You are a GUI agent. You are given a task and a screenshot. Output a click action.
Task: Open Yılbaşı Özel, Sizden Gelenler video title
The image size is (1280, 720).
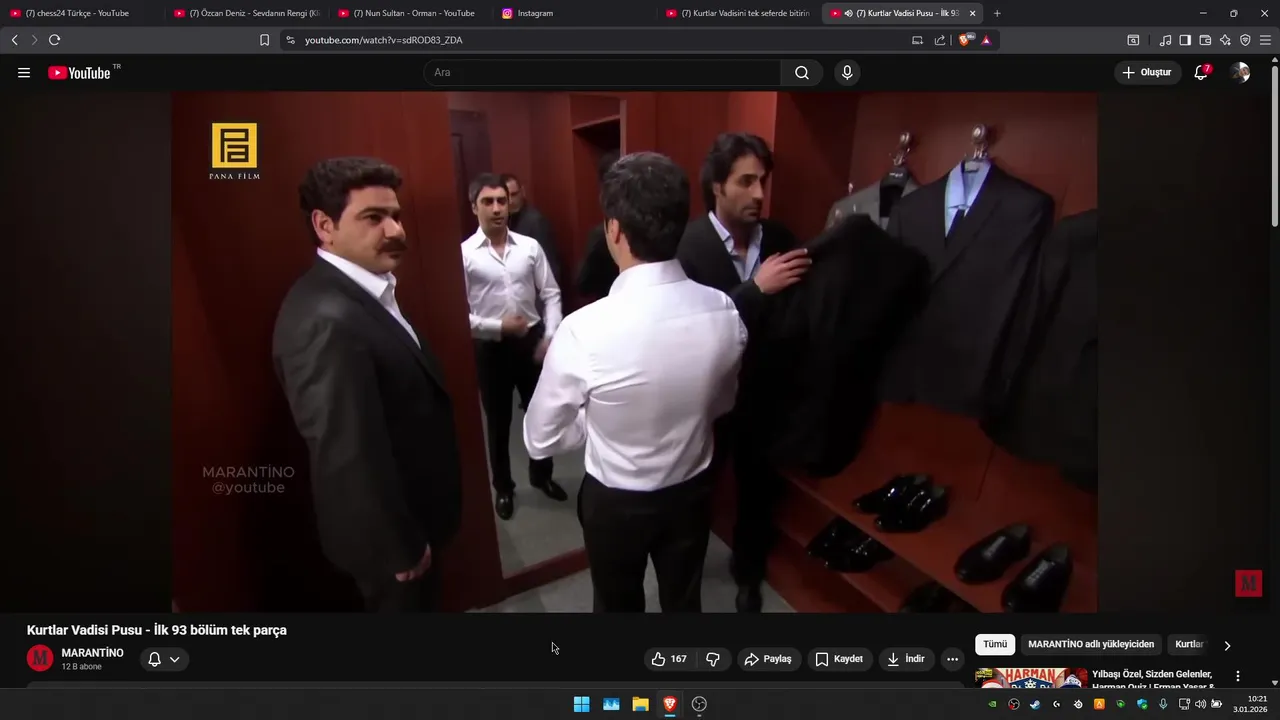tap(1152, 680)
